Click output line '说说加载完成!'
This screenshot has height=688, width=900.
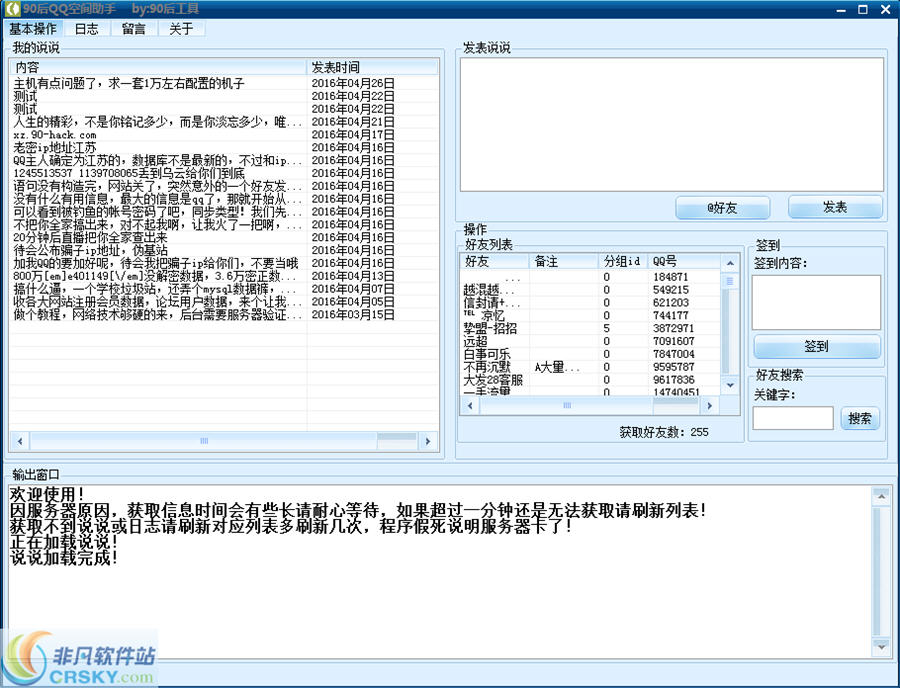tap(64, 557)
